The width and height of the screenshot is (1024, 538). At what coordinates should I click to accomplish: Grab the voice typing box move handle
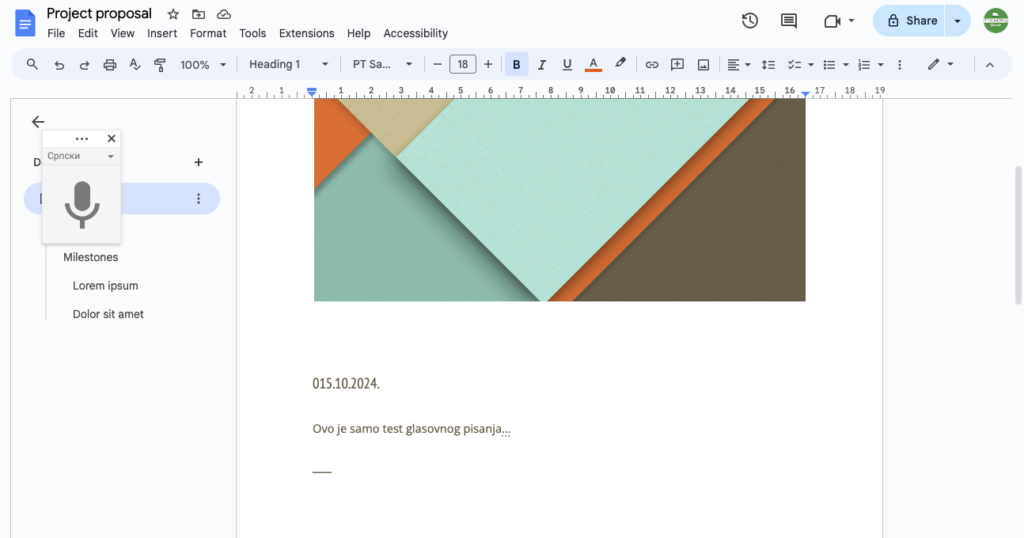(82, 138)
